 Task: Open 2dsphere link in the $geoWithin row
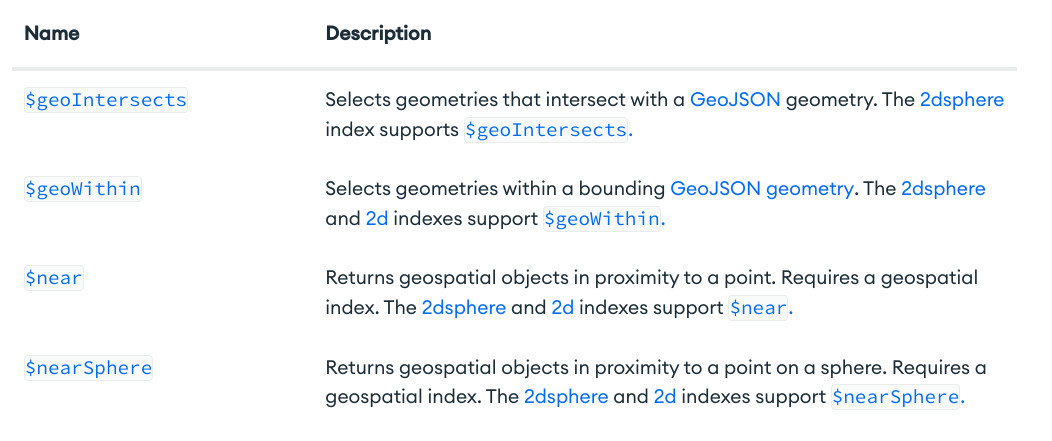pyautogui.click(x=943, y=189)
